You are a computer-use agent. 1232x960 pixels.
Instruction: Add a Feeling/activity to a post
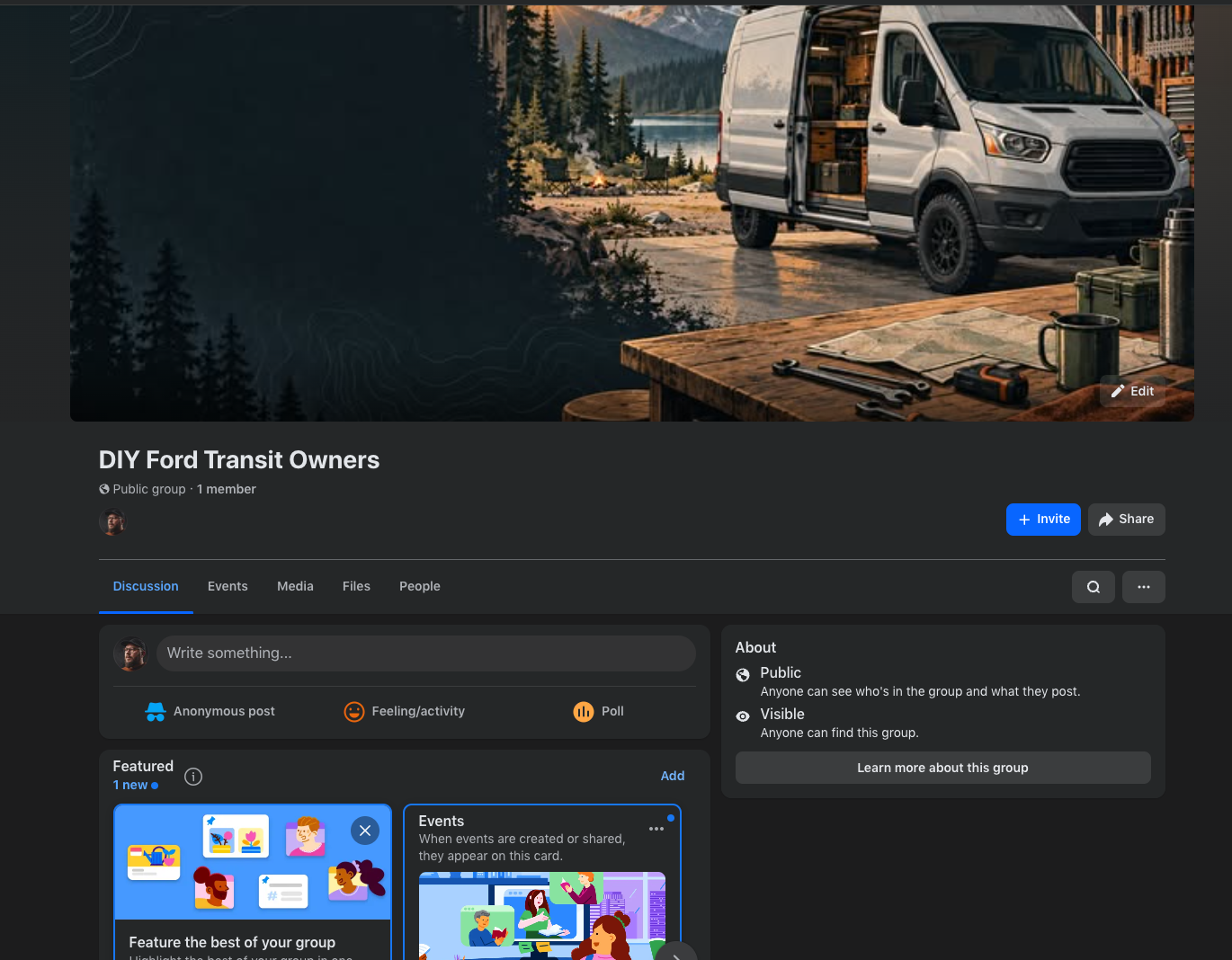(405, 711)
